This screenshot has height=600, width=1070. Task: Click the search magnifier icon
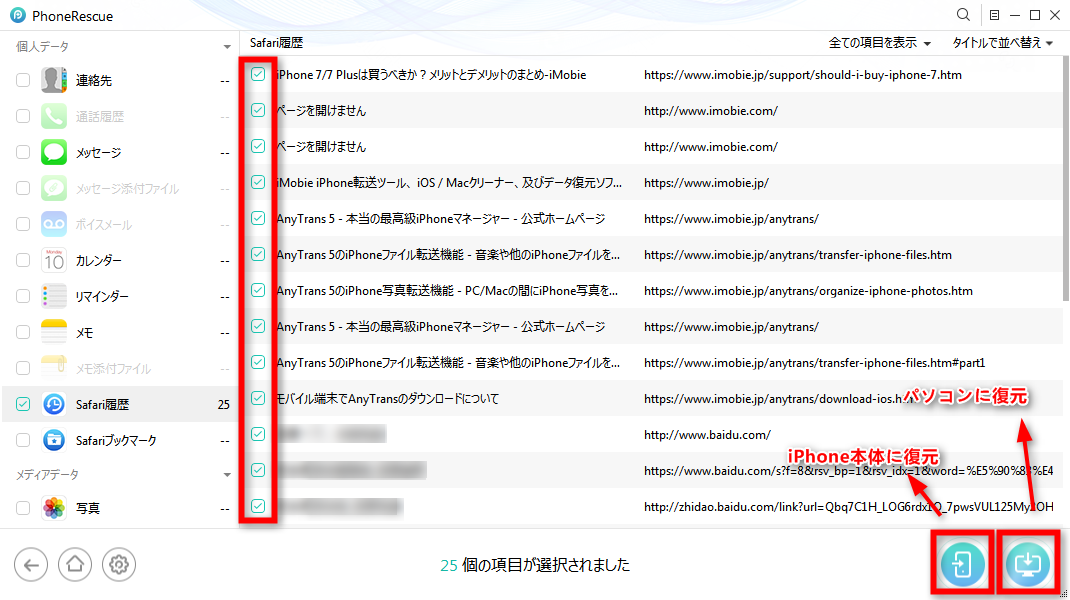pyautogui.click(x=963, y=14)
